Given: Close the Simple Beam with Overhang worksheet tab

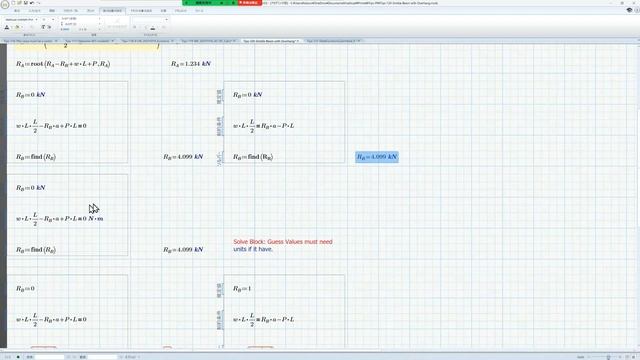Looking at the screenshot, I should tap(299, 41).
